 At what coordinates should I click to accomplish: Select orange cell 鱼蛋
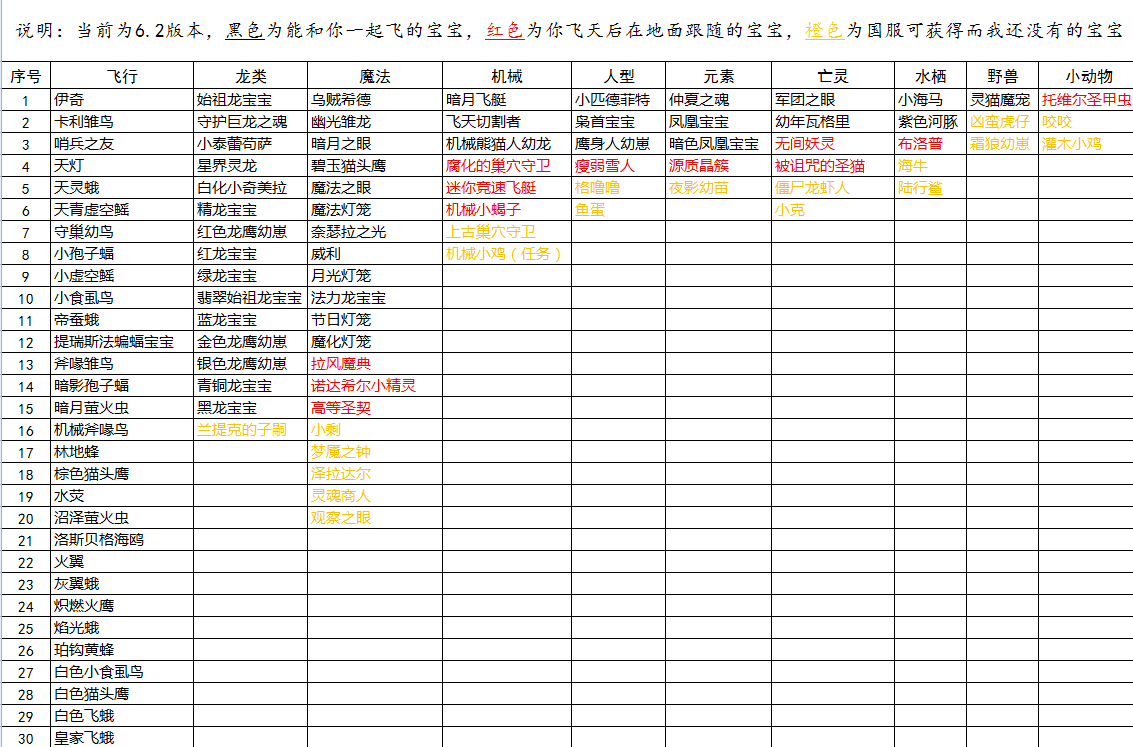(619, 210)
